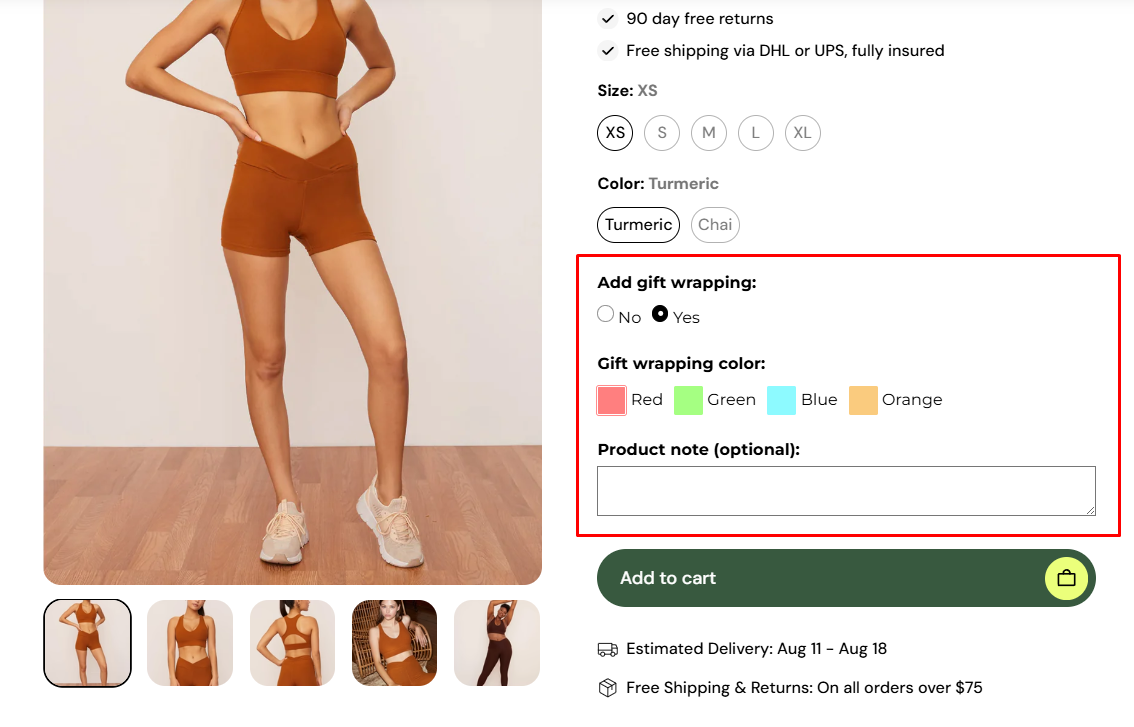
Task: Click the Product note text field
Action: click(x=846, y=491)
